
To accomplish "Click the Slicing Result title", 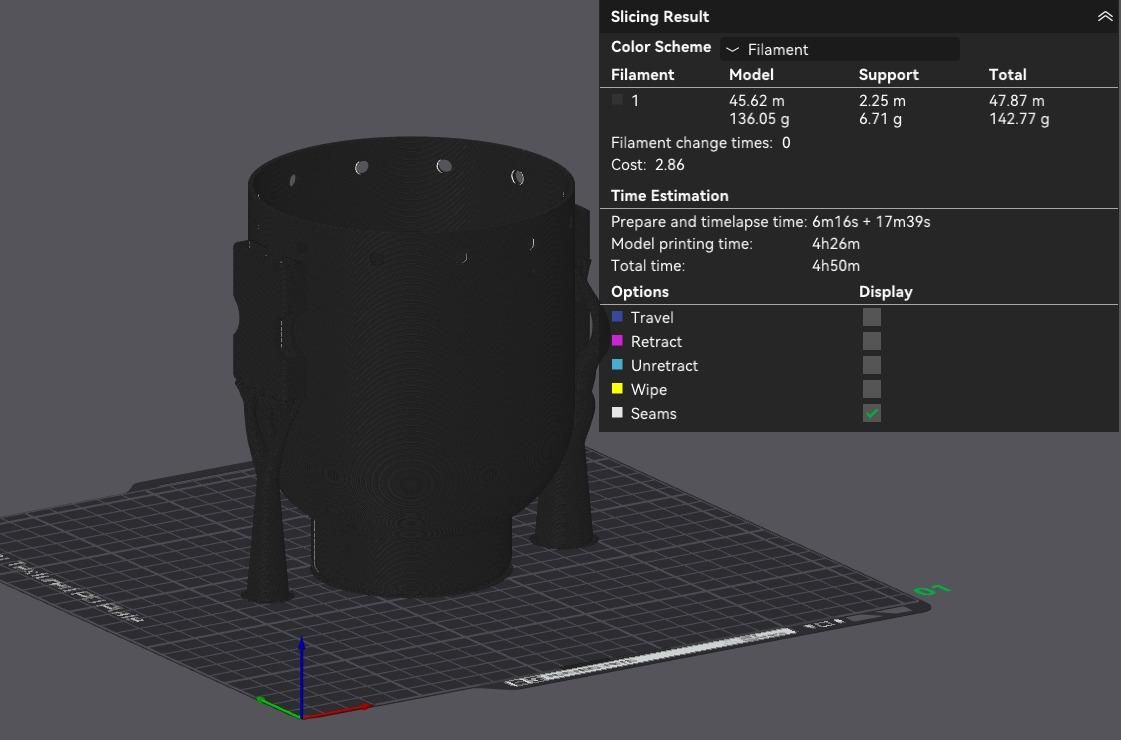I will (660, 16).
